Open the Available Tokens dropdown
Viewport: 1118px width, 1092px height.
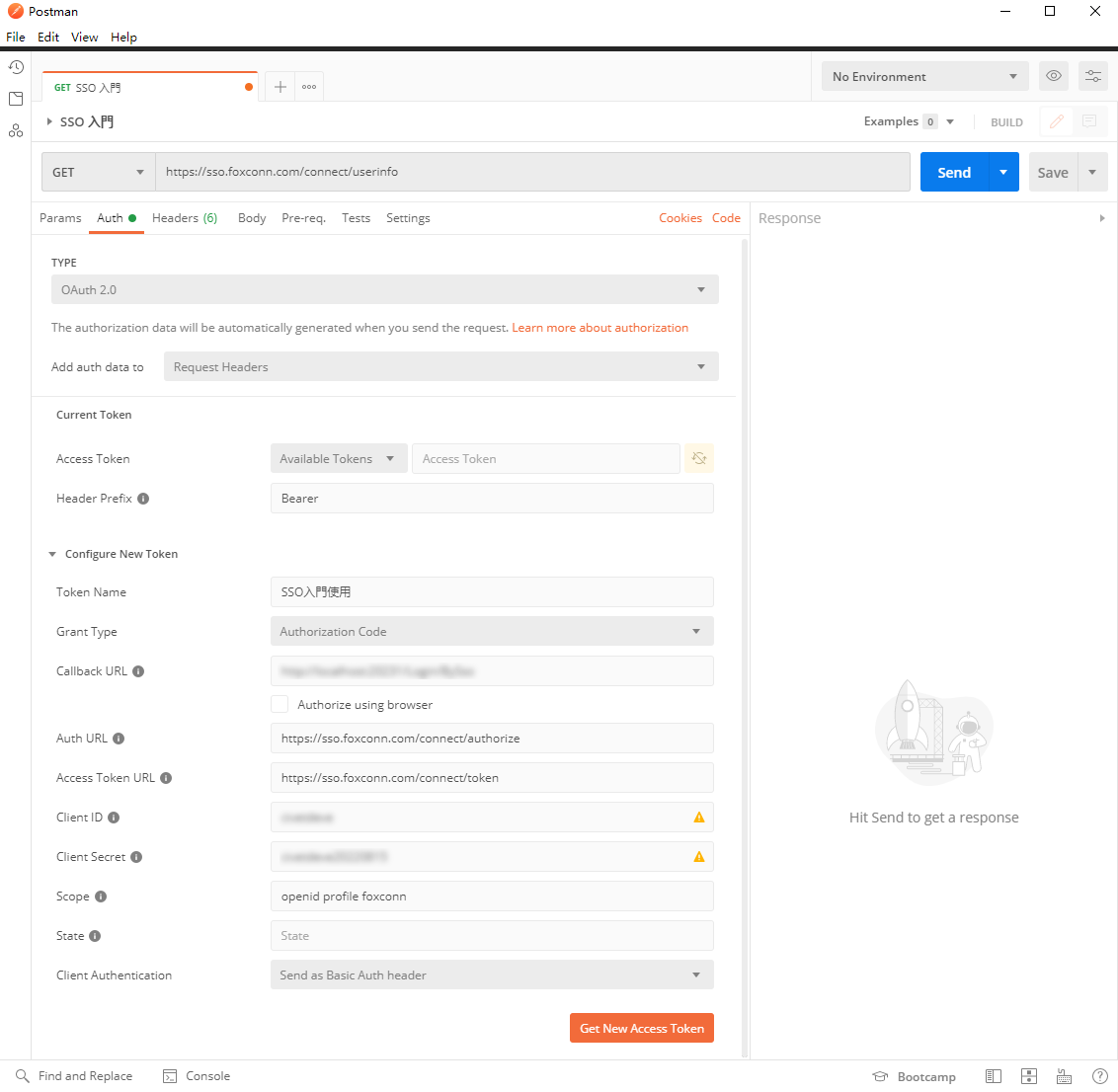[339, 458]
